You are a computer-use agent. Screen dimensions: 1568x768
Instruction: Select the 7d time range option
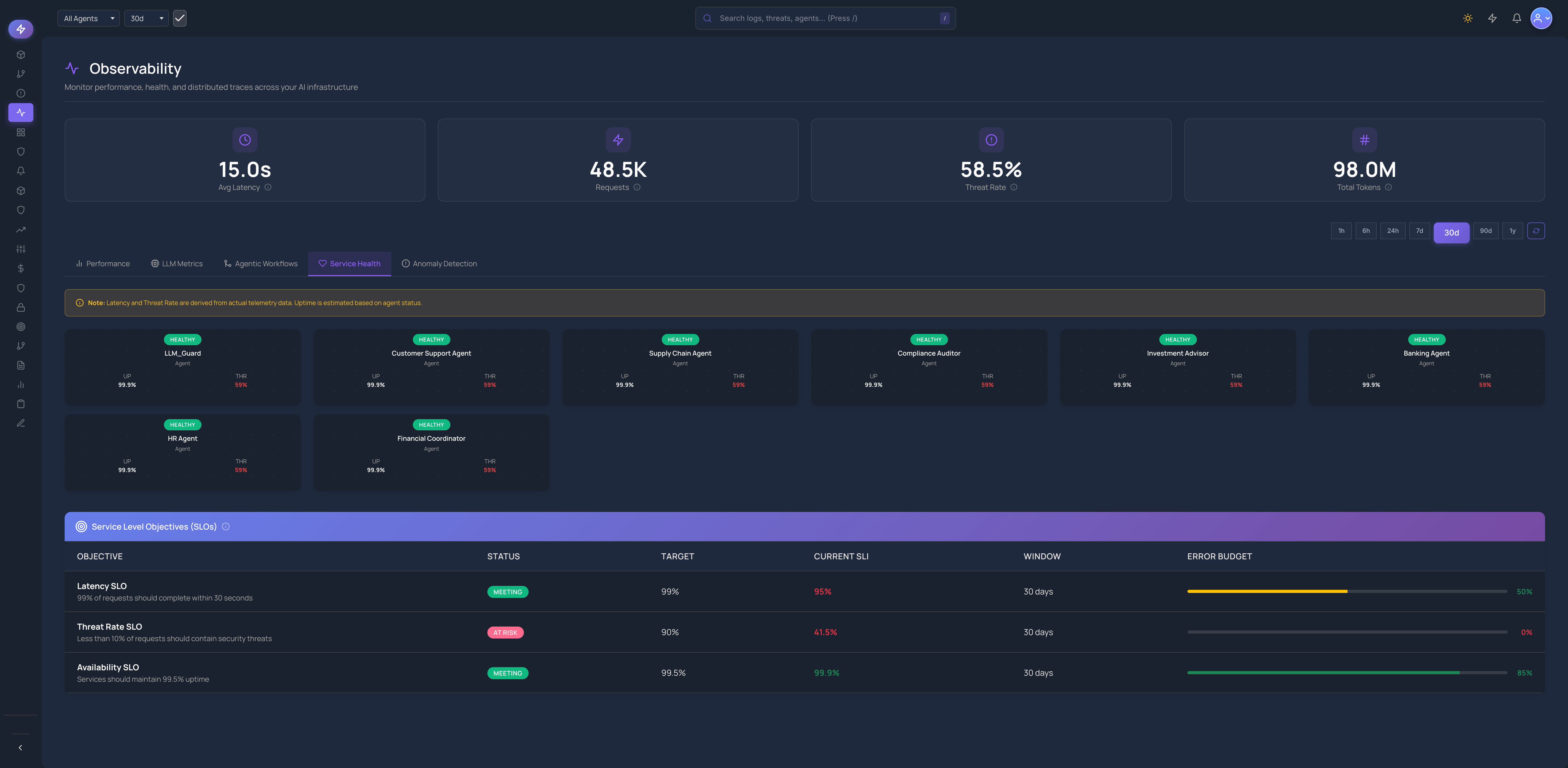pos(1419,231)
